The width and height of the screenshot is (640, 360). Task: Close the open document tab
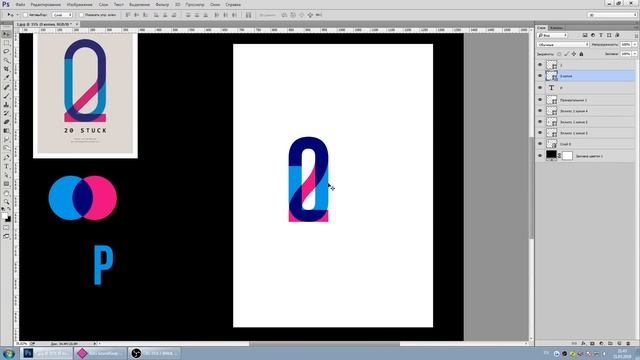tap(77, 24)
